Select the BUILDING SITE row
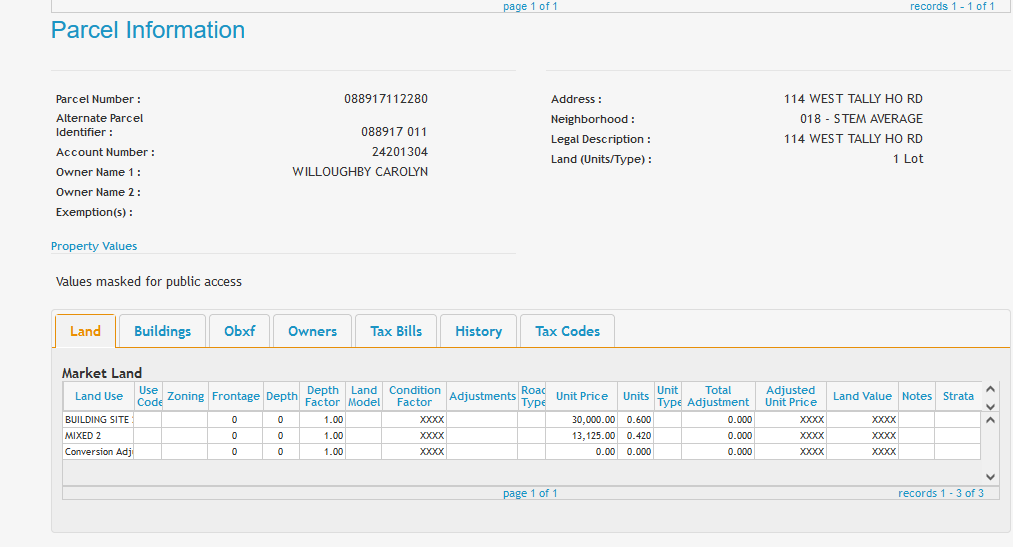Screen dimensions: 1013x547 pos(522,420)
